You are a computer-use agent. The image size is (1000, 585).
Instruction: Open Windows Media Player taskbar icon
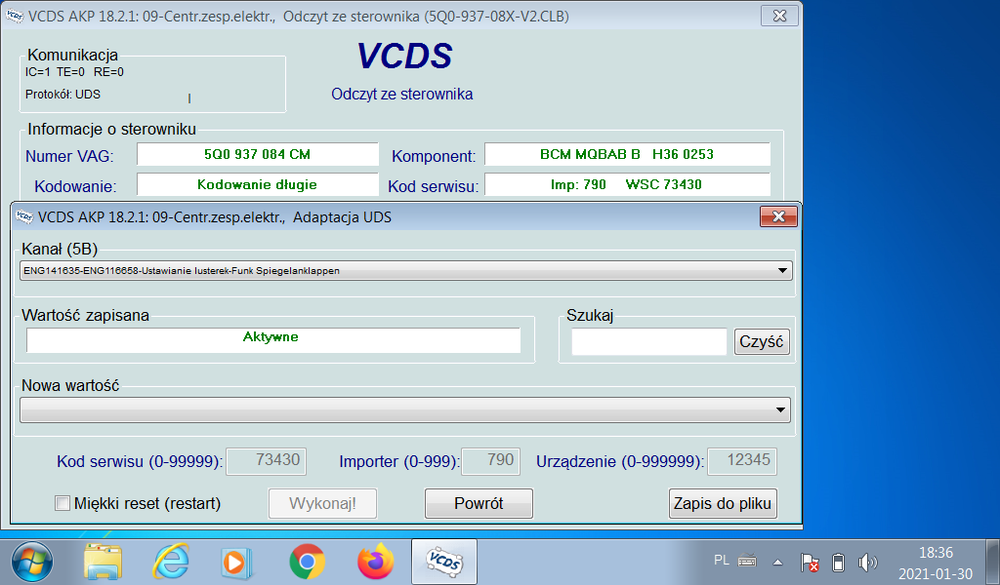[238, 562]
